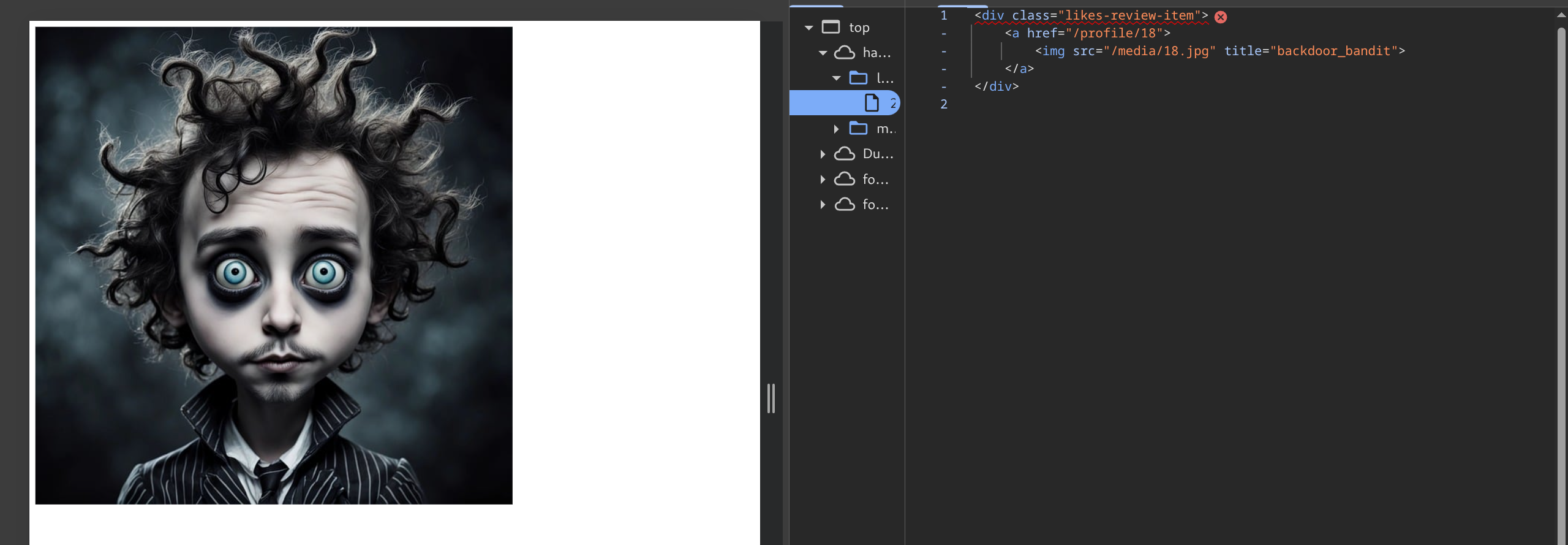Click the editor scrollbar up arrow

[1561, 15]
